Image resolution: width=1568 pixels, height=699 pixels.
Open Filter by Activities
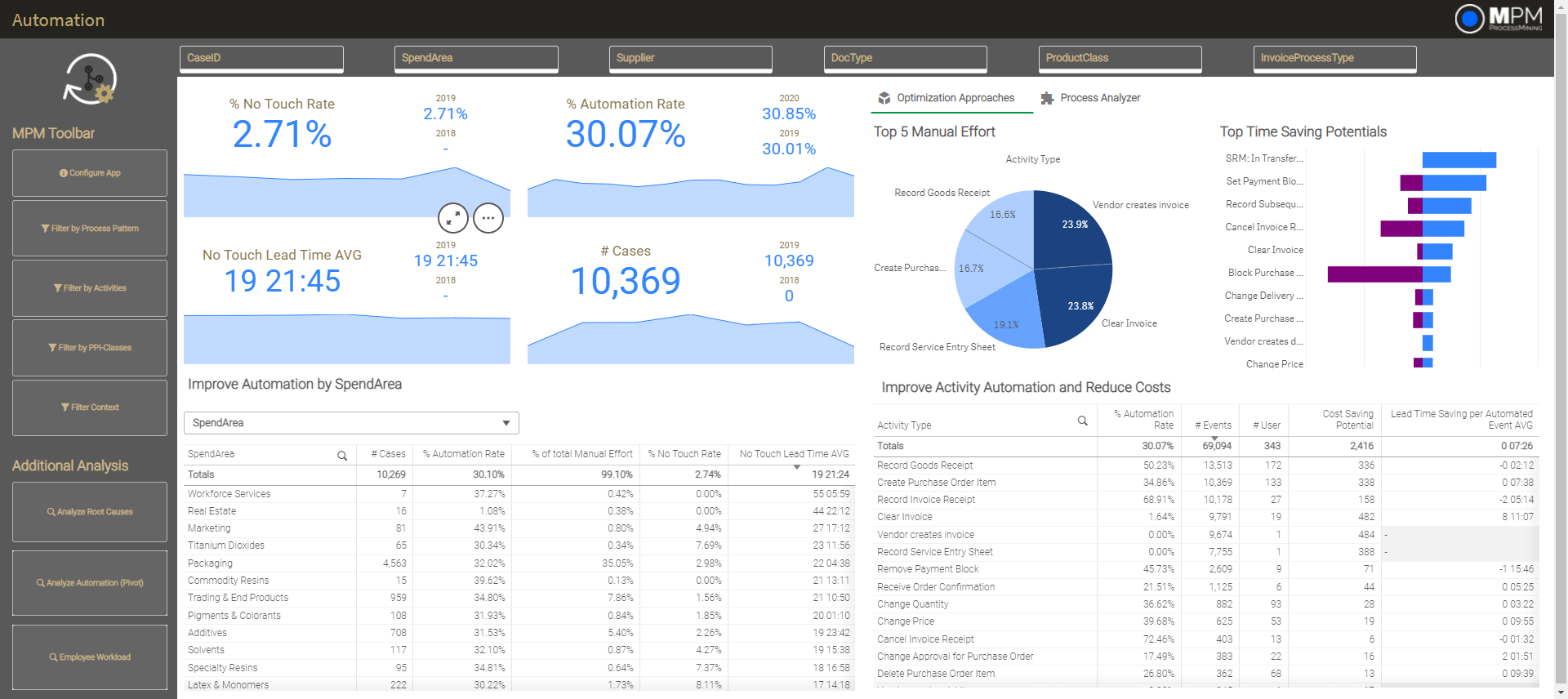pos(90,288)
